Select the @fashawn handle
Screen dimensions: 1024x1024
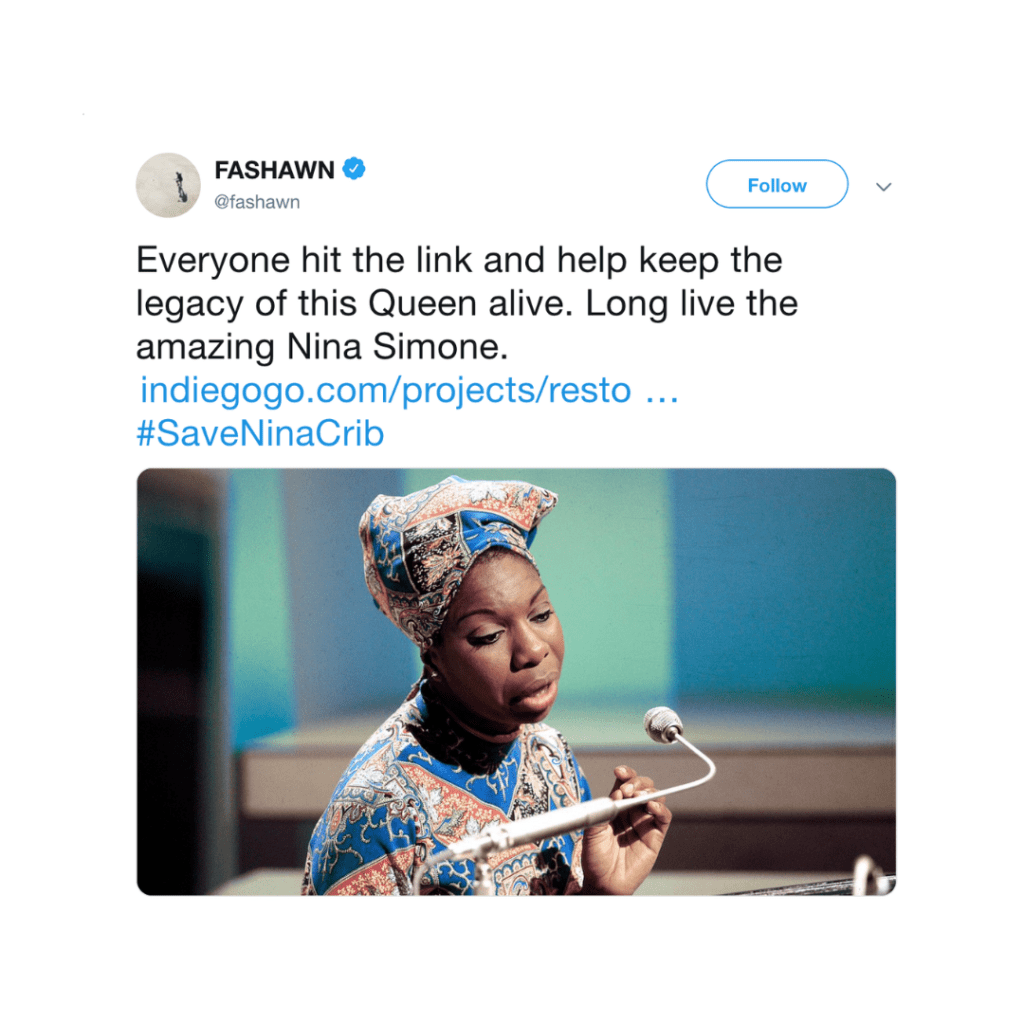257,202
